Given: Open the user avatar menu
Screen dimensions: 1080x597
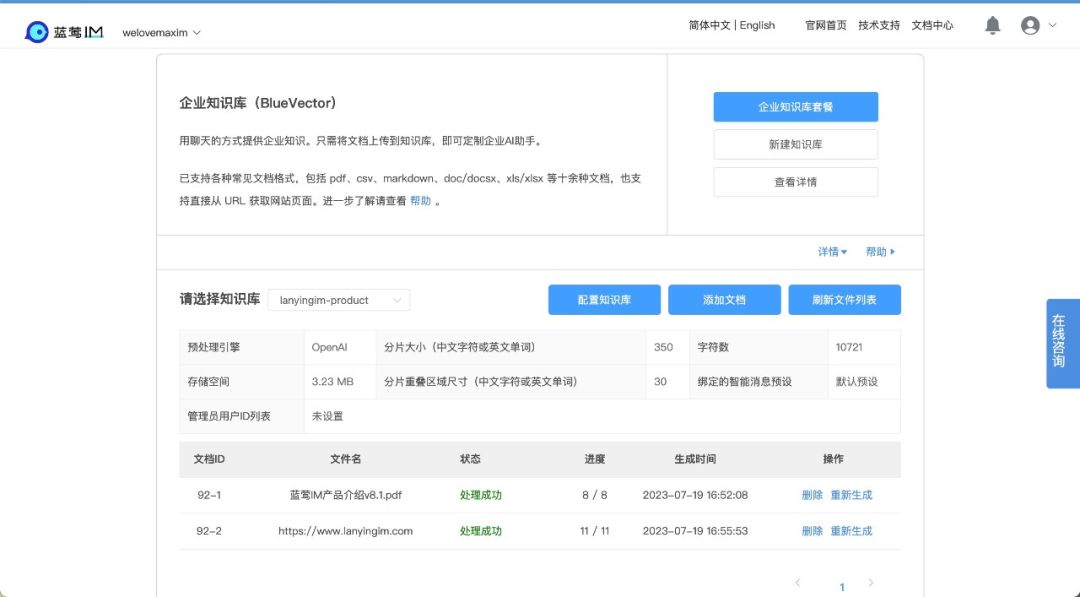Looking at the screenshot, I should click(x=1030, y=25).
